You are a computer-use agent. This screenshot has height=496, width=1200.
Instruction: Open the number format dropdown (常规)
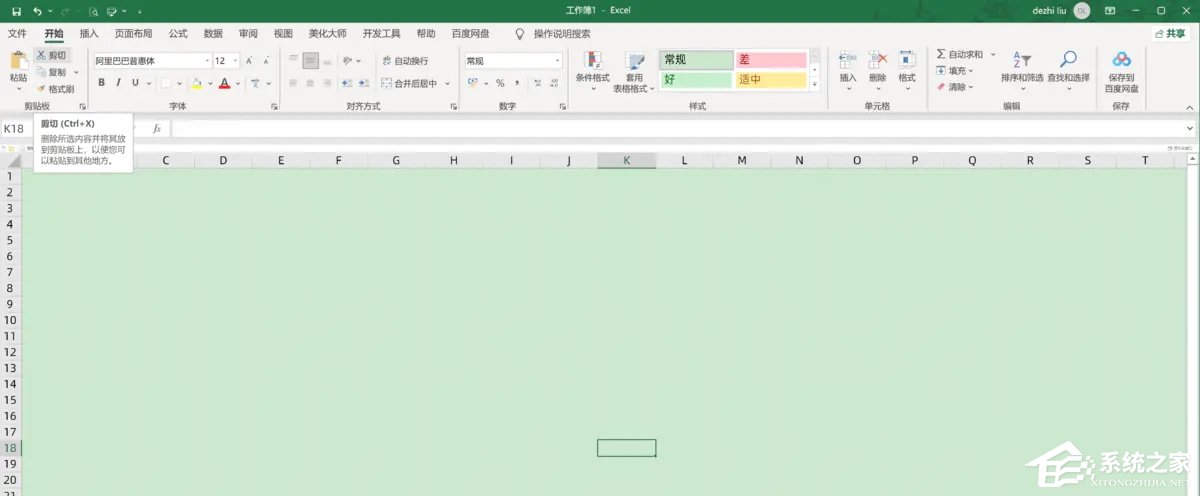tap(557, 61)
